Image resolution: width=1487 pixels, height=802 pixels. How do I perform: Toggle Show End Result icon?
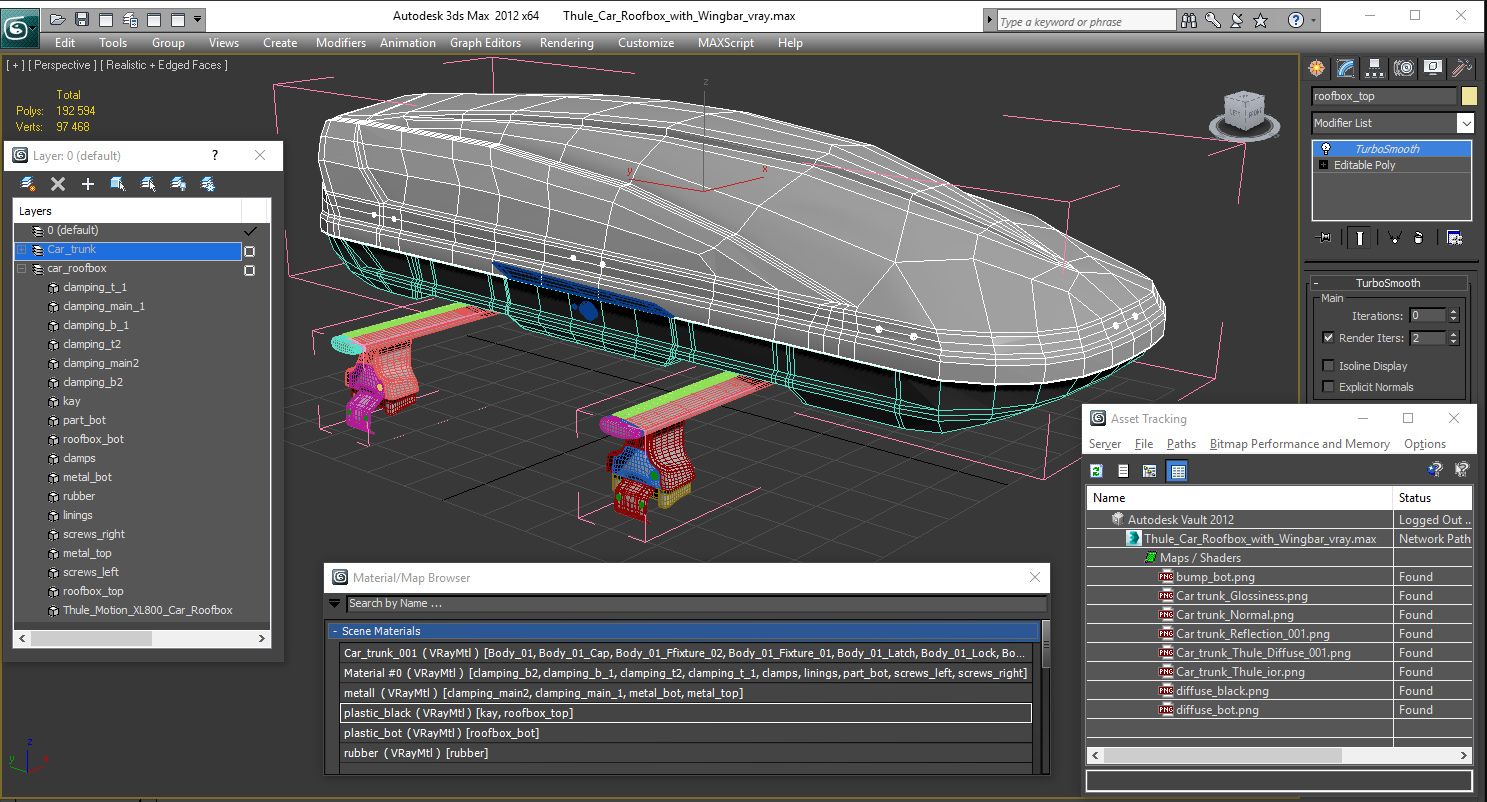[1360, 238]
